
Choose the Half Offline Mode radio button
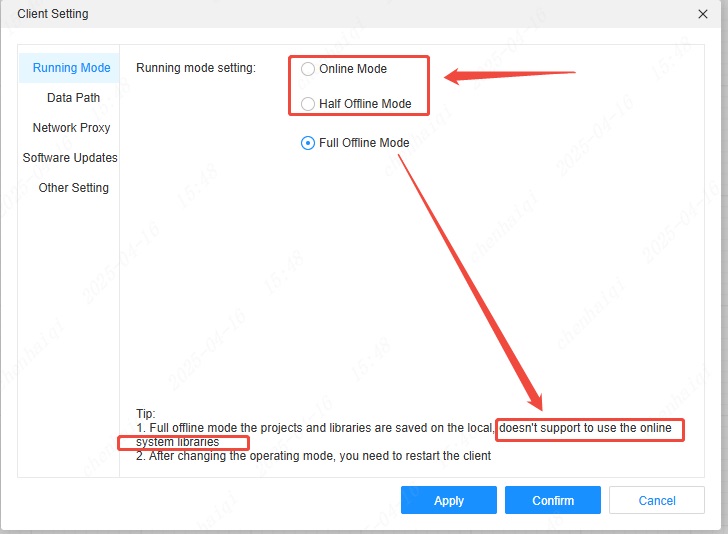pyautogui.click(x=308, y=104)
